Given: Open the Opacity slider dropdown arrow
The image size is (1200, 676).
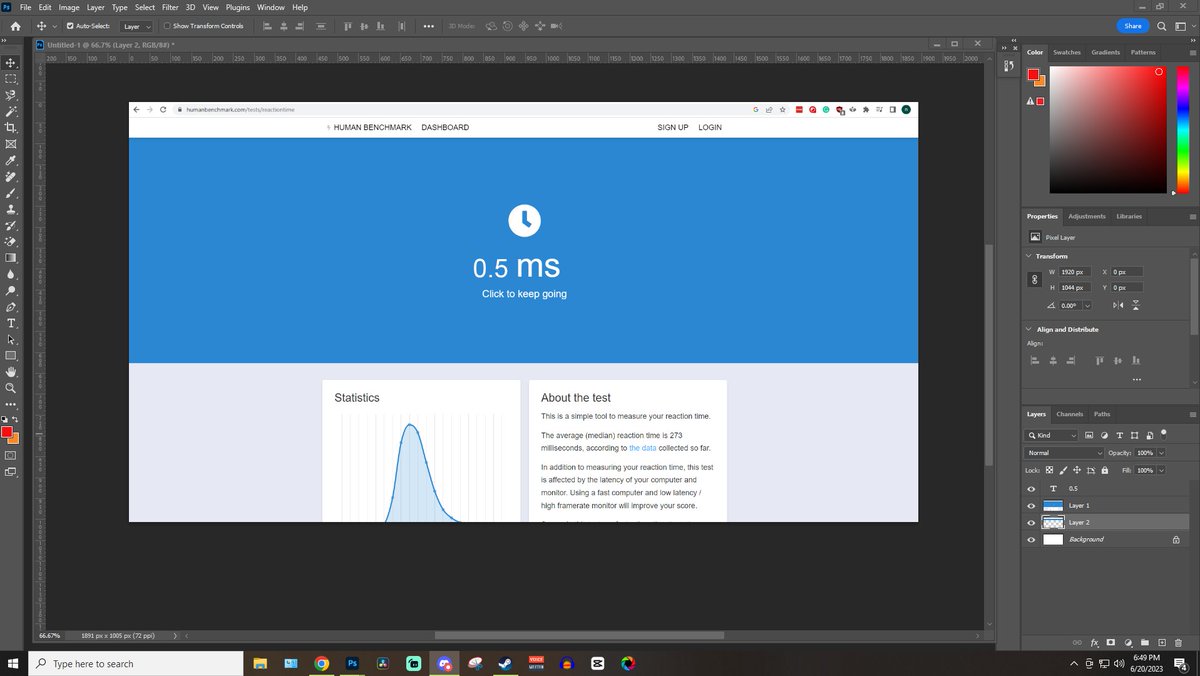Looking at the screenshot, I should click(1159, 453).
